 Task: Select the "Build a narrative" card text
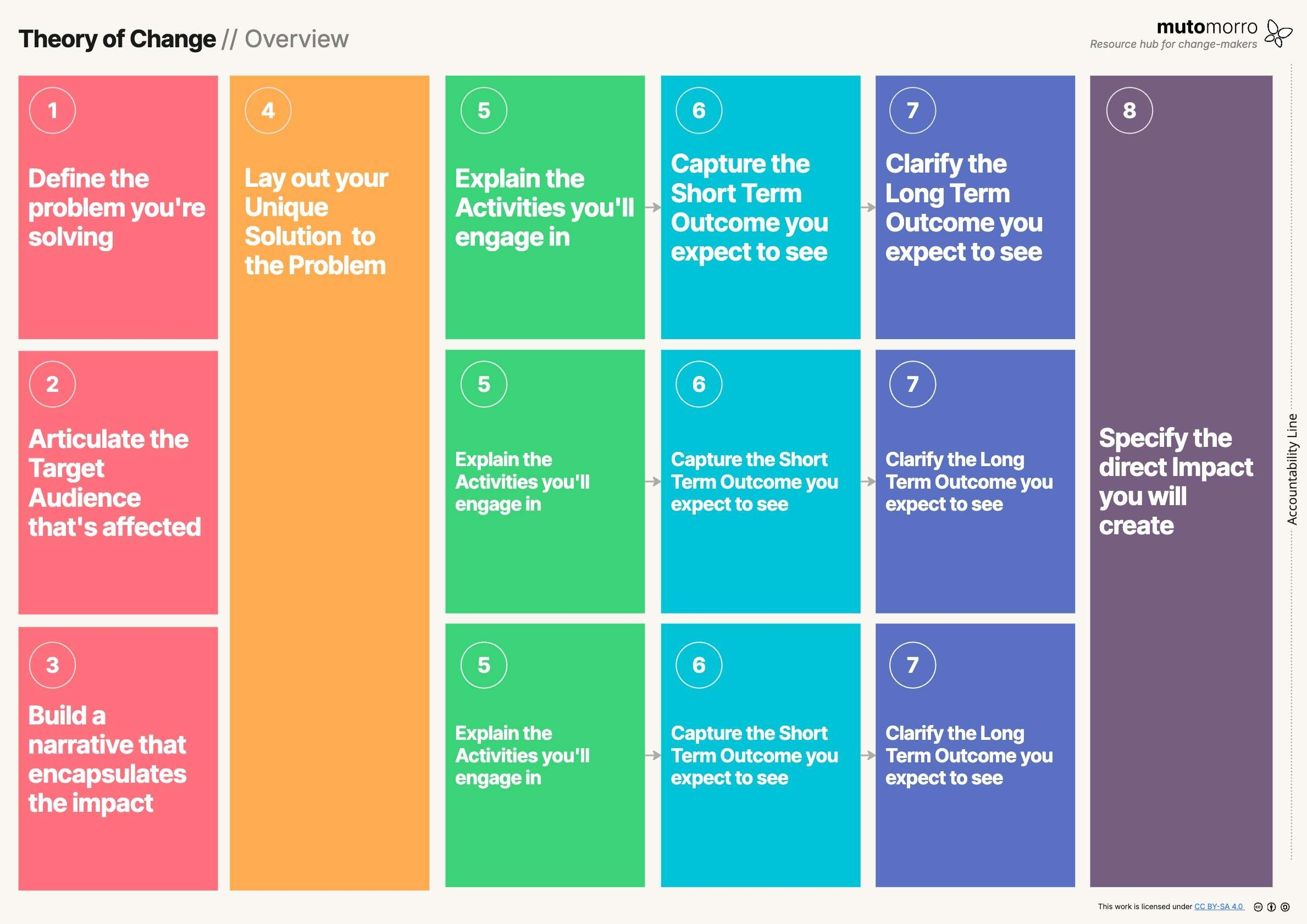tap(107, 759)
